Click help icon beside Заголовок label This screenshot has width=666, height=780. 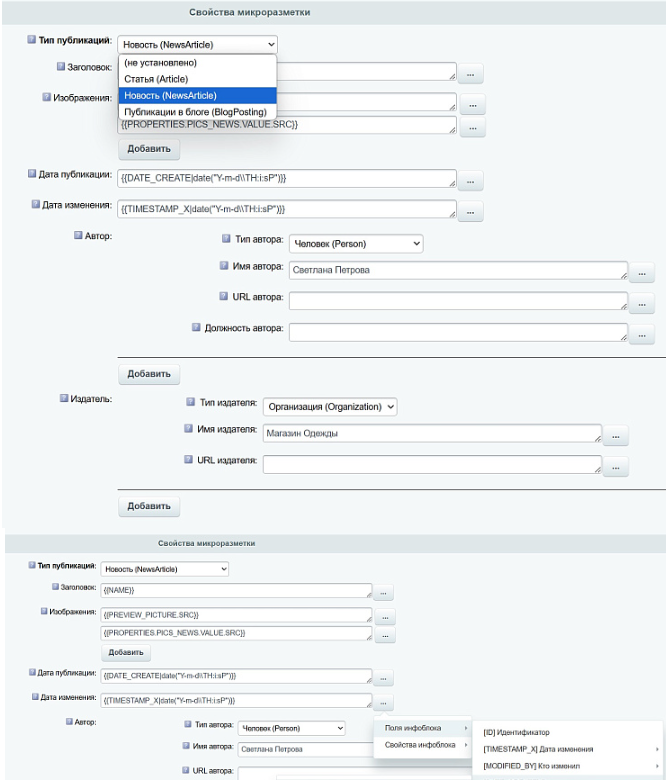click(61, 66)
